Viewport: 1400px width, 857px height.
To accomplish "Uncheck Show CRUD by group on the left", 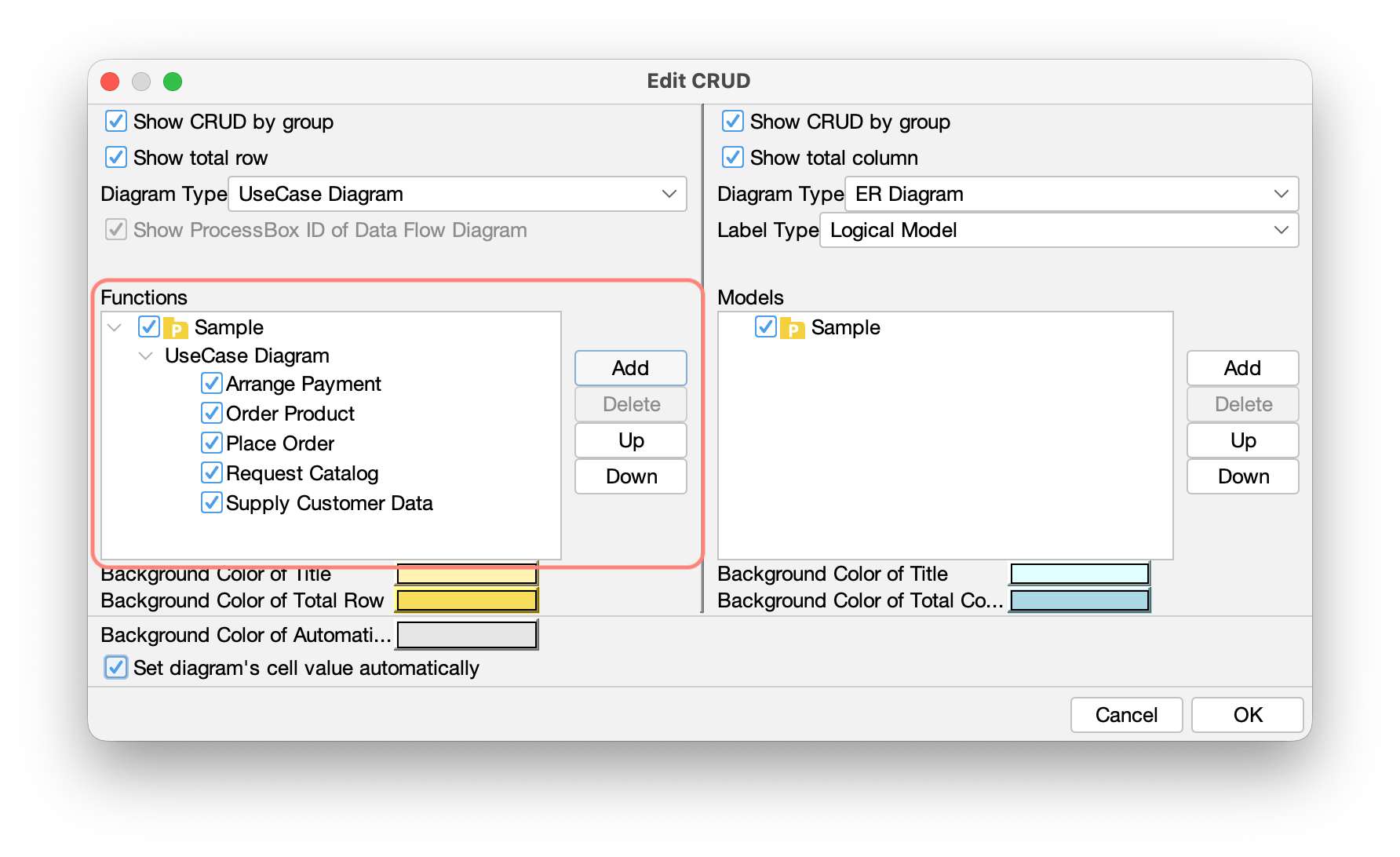I will coord(115,122).
